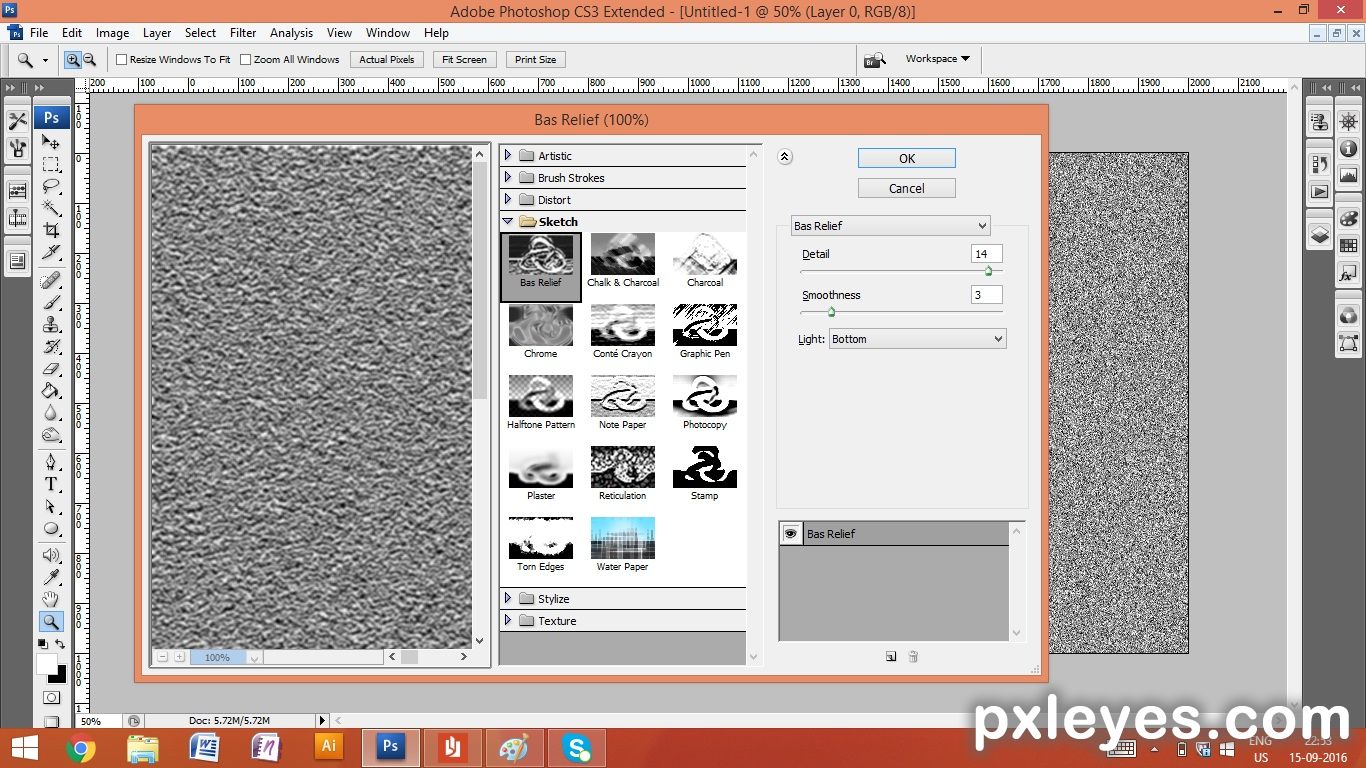This screenshot has height=768, width=1366.
Task: Click the delete effect layer trash icon
Action: [x=913, y=657]
